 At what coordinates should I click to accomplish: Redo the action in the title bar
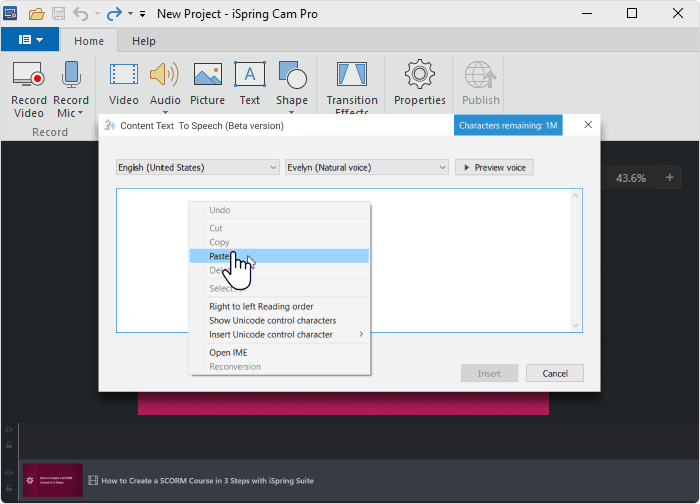[114, 14]
